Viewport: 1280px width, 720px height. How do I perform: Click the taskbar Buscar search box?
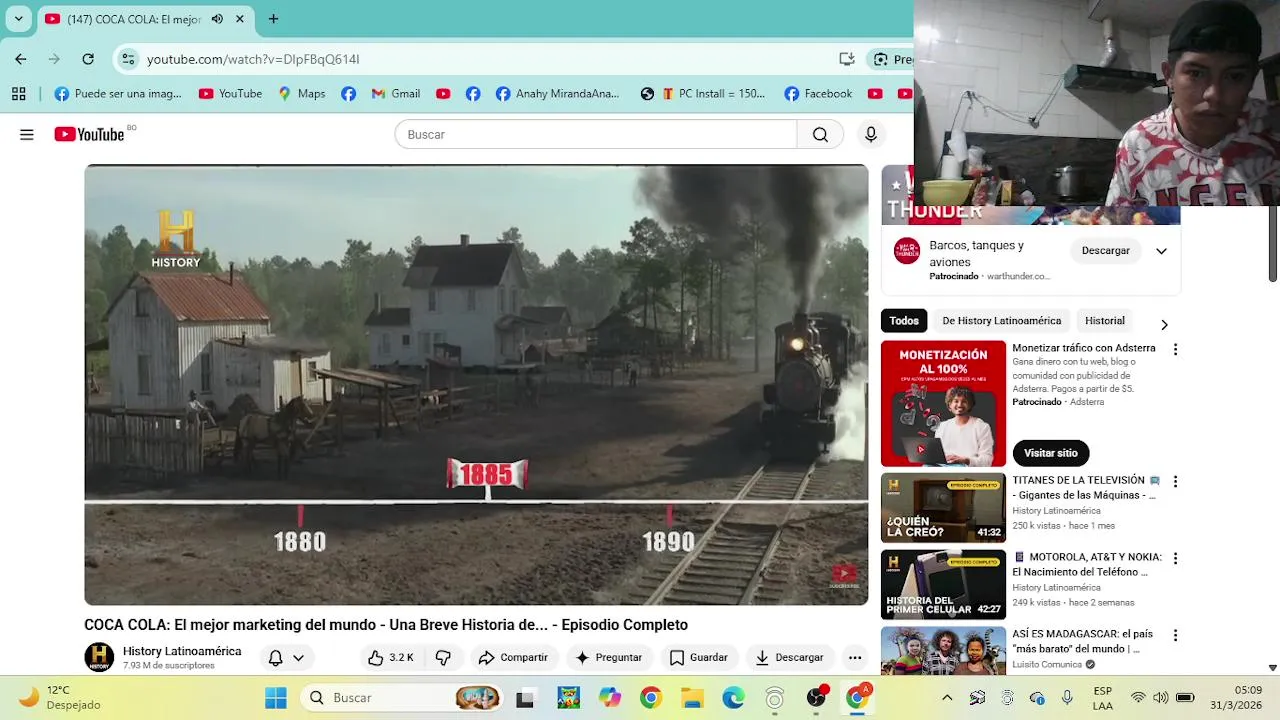(401, 698)
